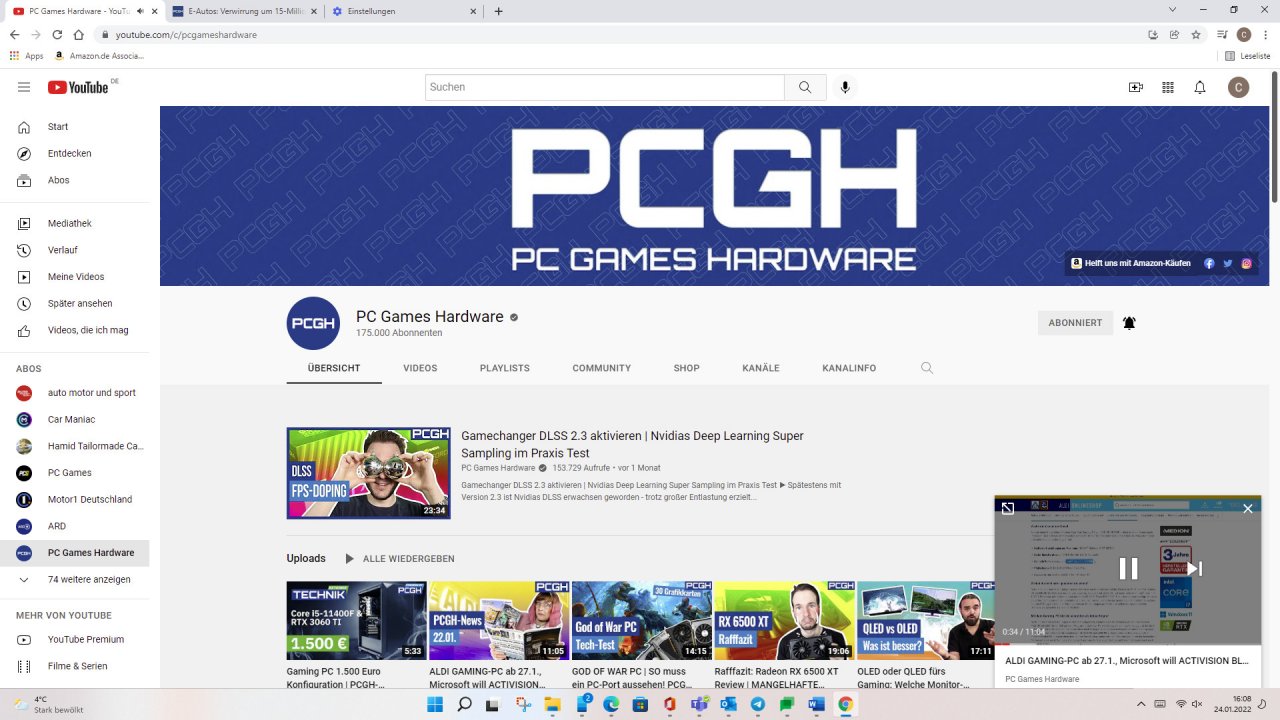Reload the page
Viewport: 1280px width, 720px height.
pos(57,35)
